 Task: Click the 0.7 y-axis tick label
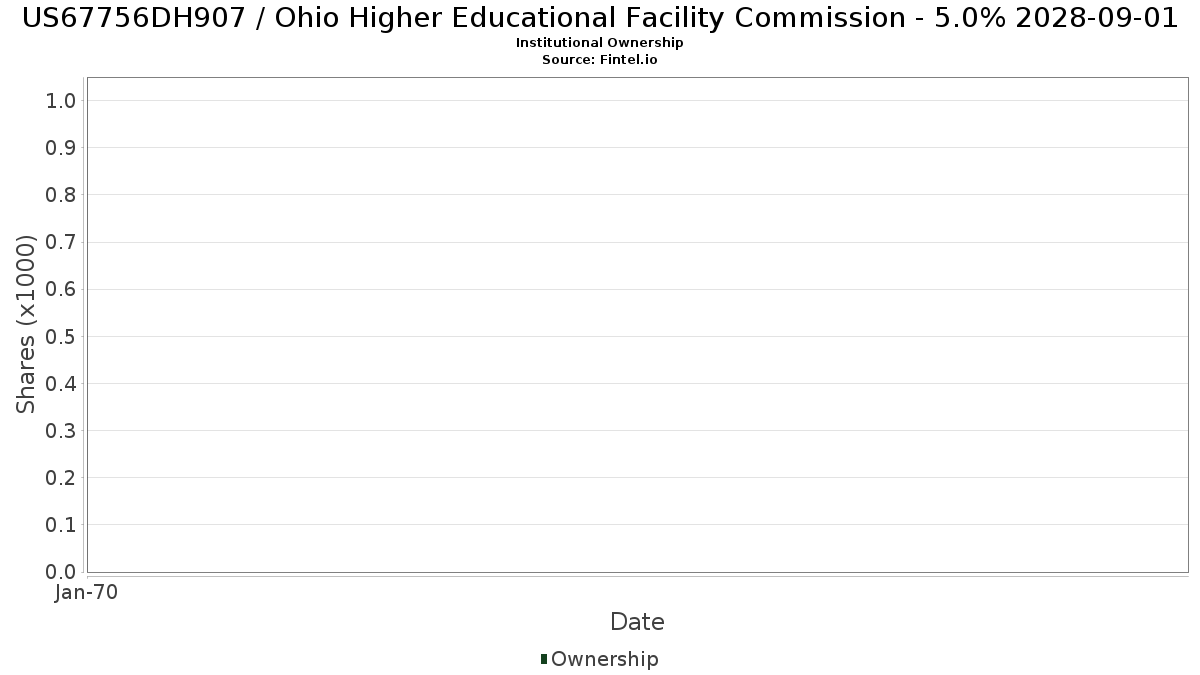(x=61, y=242)
